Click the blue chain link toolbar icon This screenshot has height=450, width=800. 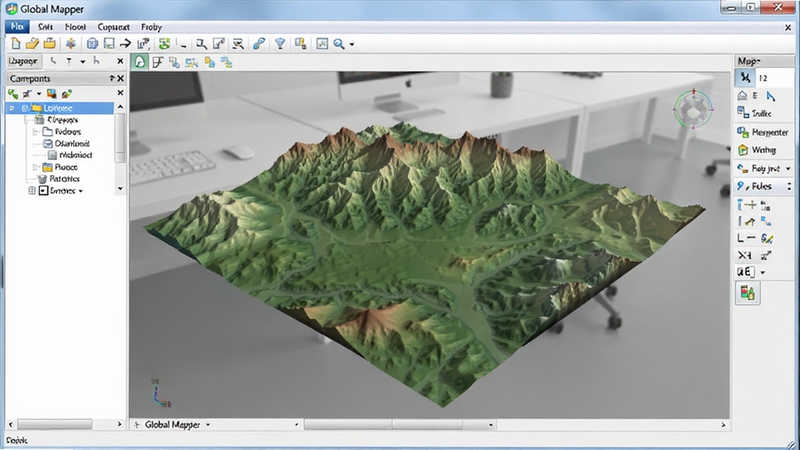coord(259,44)
